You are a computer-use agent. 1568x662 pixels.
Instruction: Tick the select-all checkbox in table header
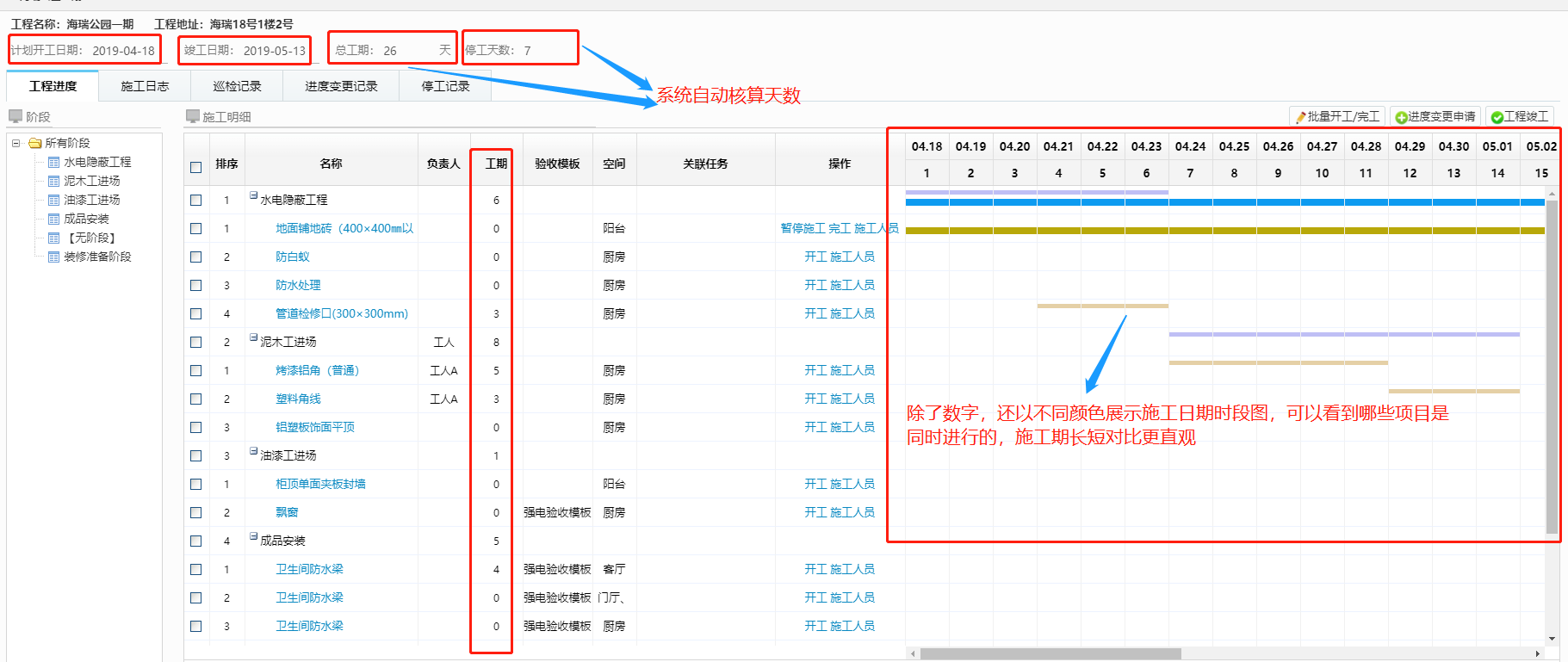click(x=196, y=167)
